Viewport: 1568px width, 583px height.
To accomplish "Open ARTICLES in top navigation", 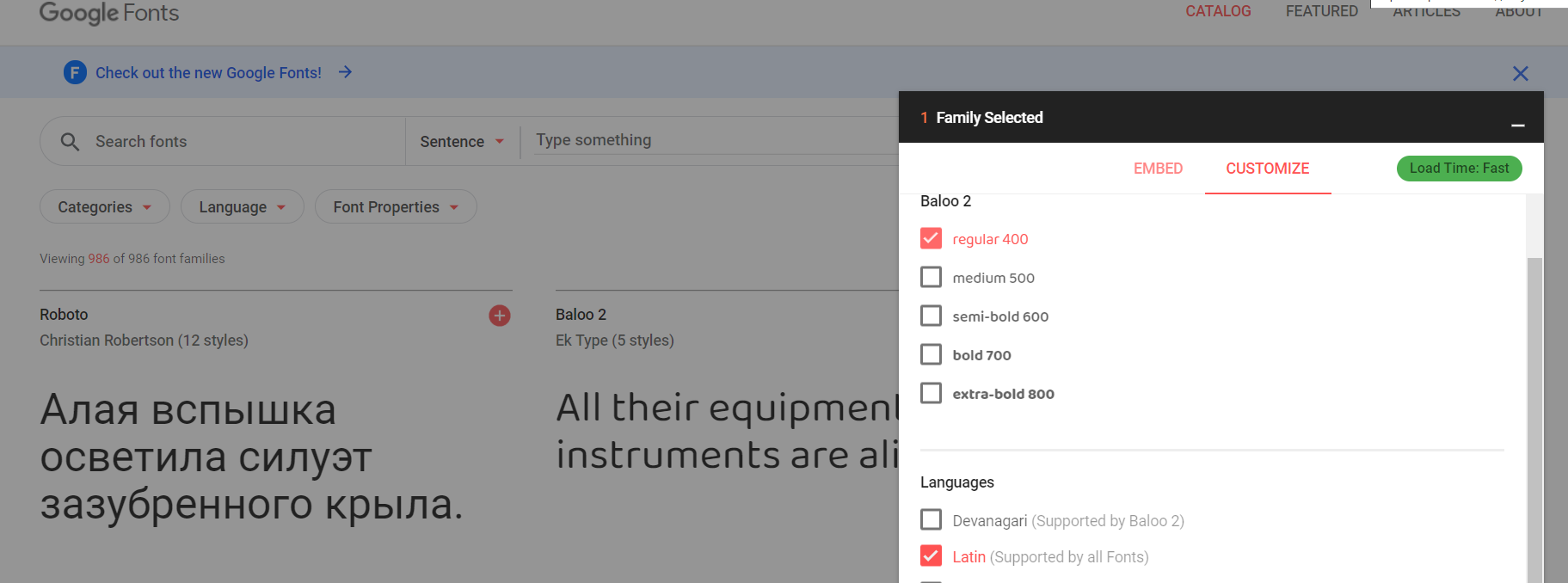I will click(1426, 12).
